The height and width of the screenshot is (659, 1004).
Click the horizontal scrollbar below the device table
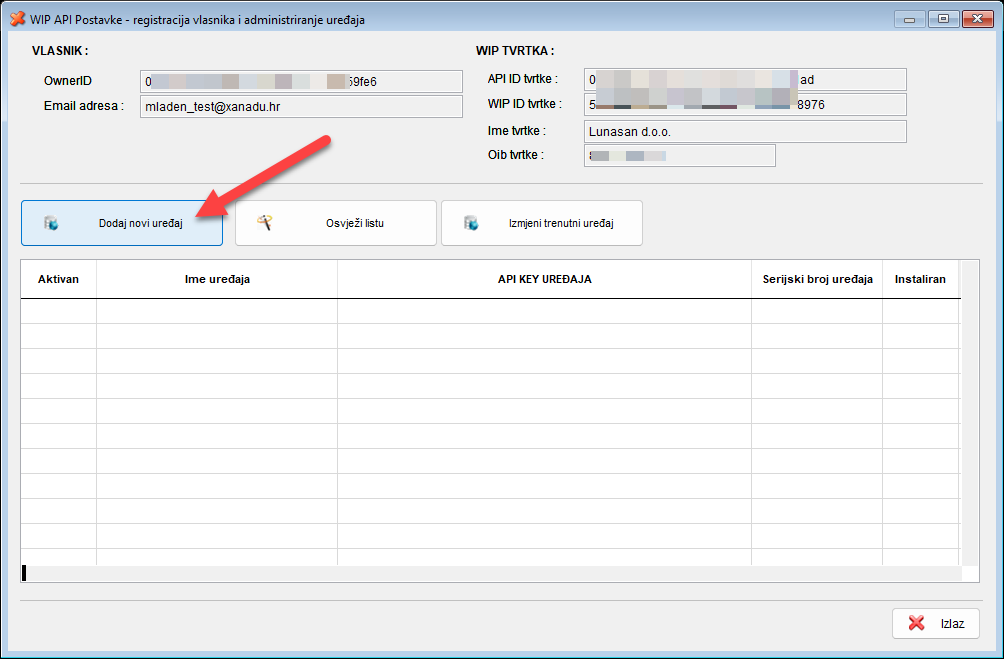[x=490, y=573]
